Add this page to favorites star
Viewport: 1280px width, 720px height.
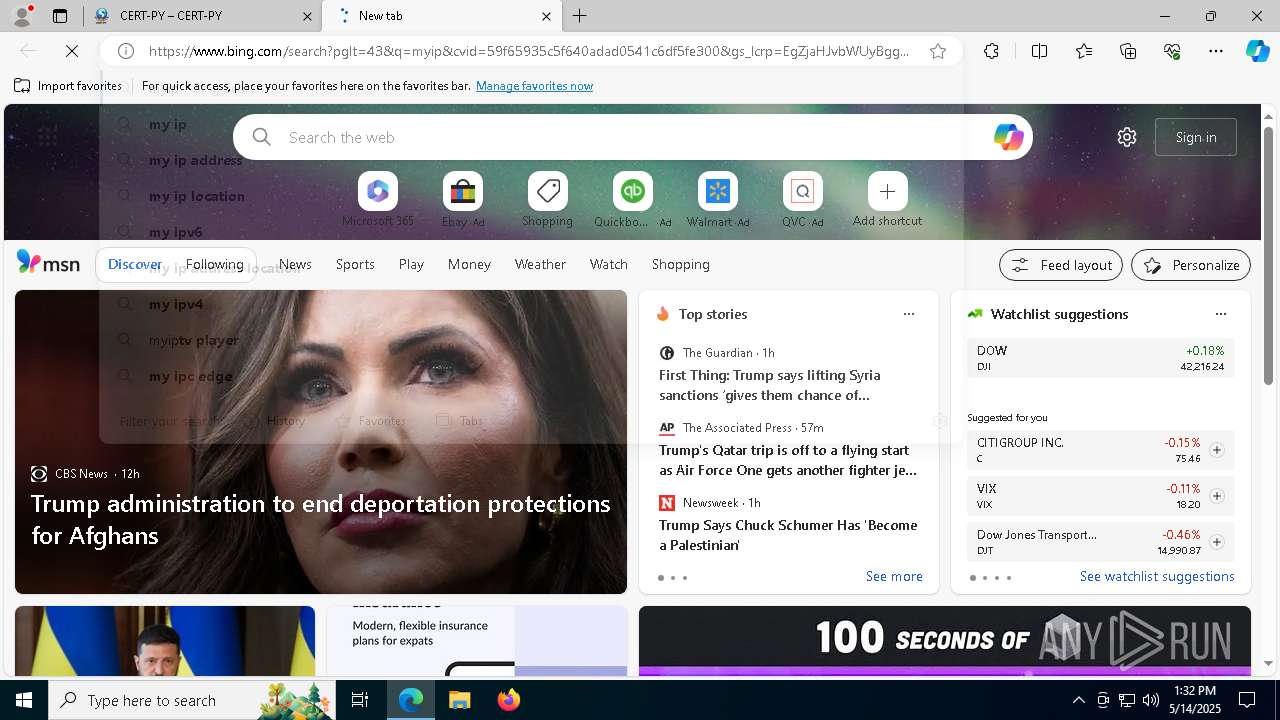click(x=938, y=51)
